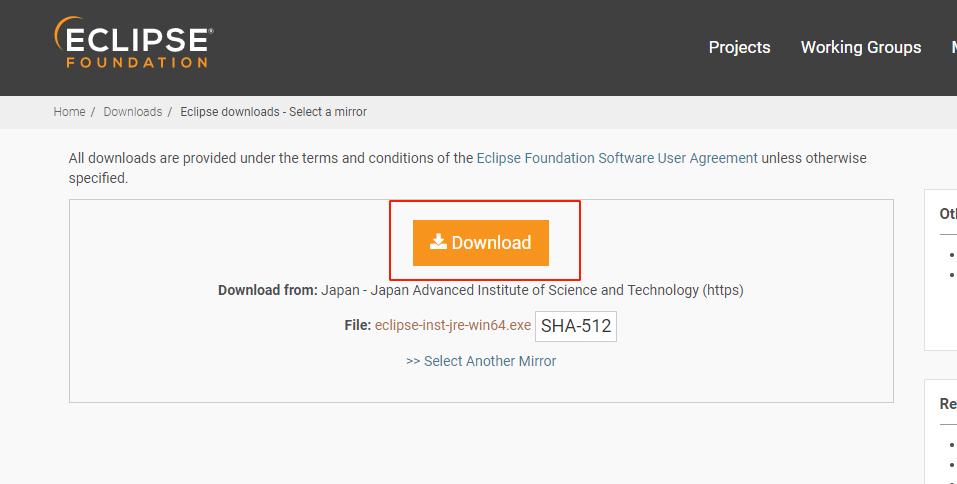Click the Eclipse Foundation logo
The width and height of the screenshot is (957, 484).
133,43
